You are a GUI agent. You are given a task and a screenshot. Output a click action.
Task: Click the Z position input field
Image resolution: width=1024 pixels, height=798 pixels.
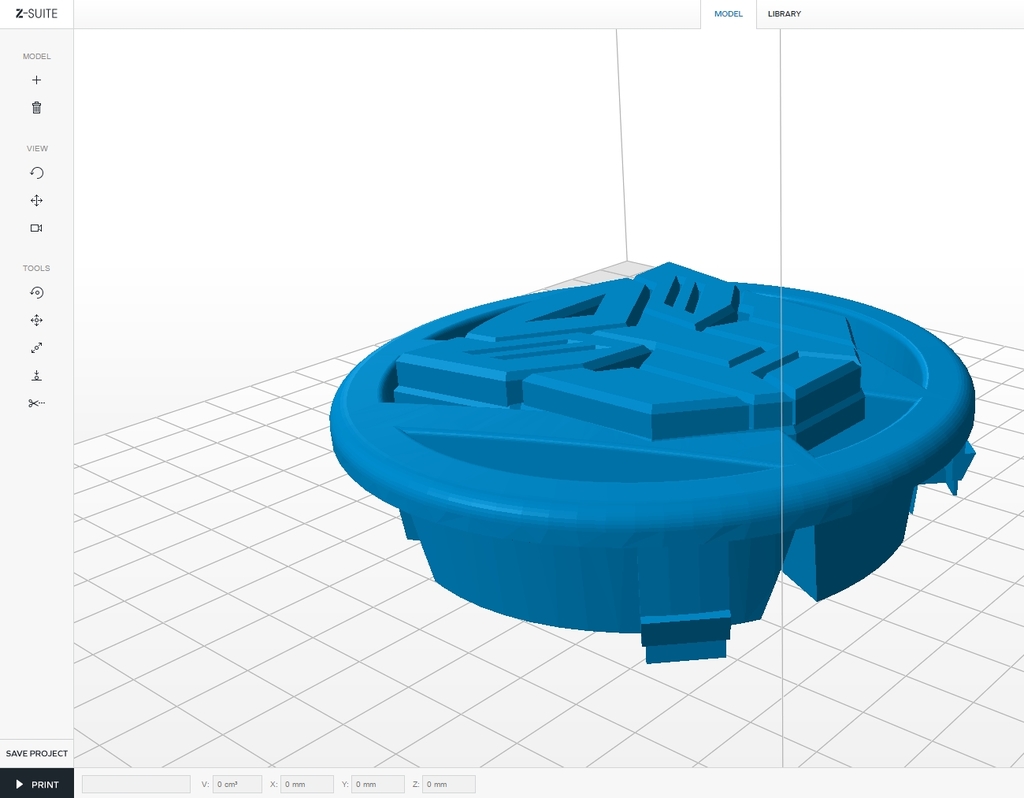(448, 784)
